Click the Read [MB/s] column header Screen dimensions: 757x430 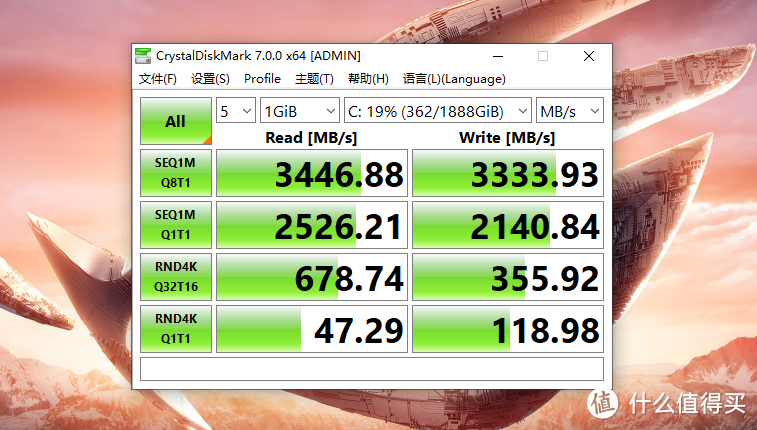point(311,138)
